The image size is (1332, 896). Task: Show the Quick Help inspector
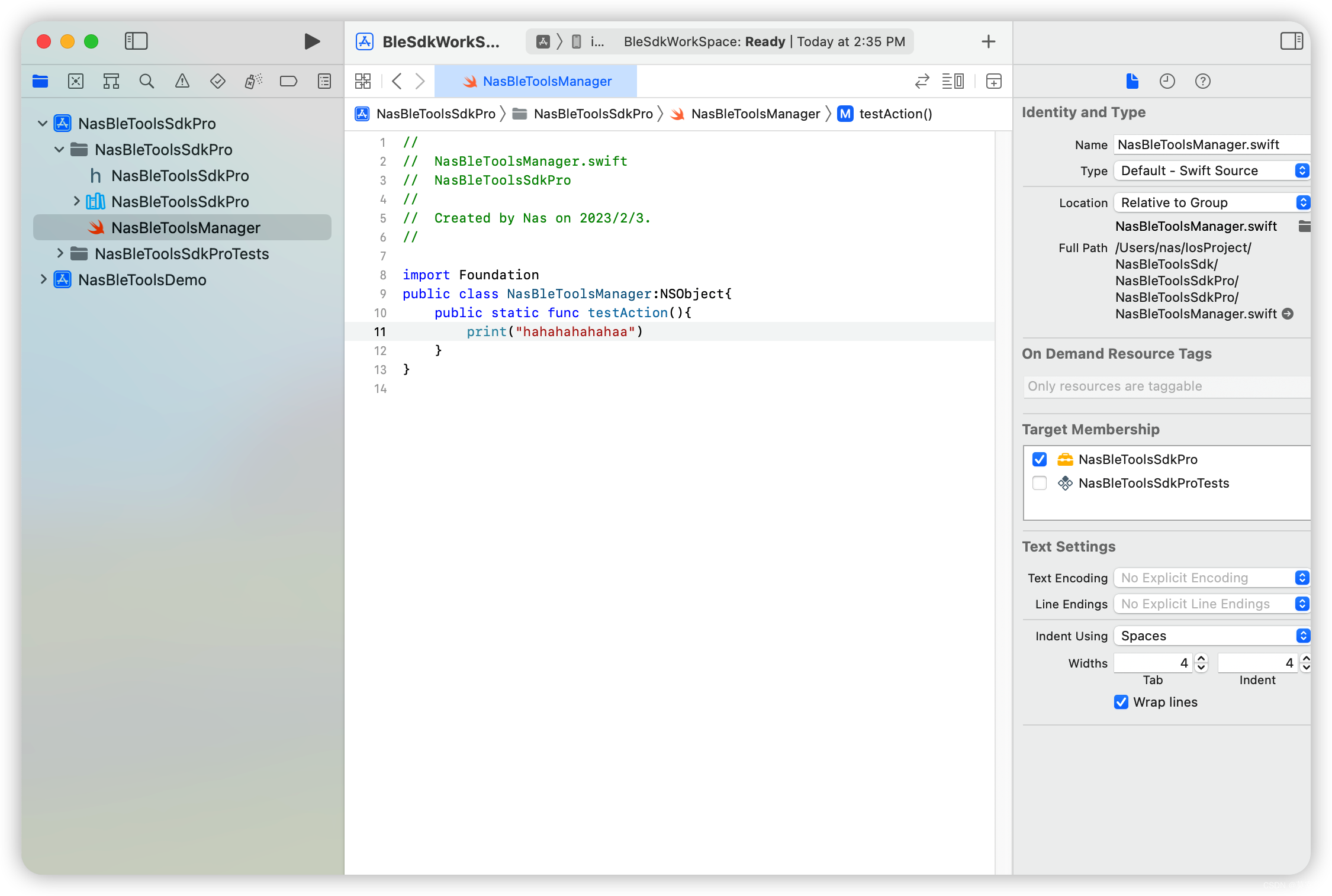1202,81
